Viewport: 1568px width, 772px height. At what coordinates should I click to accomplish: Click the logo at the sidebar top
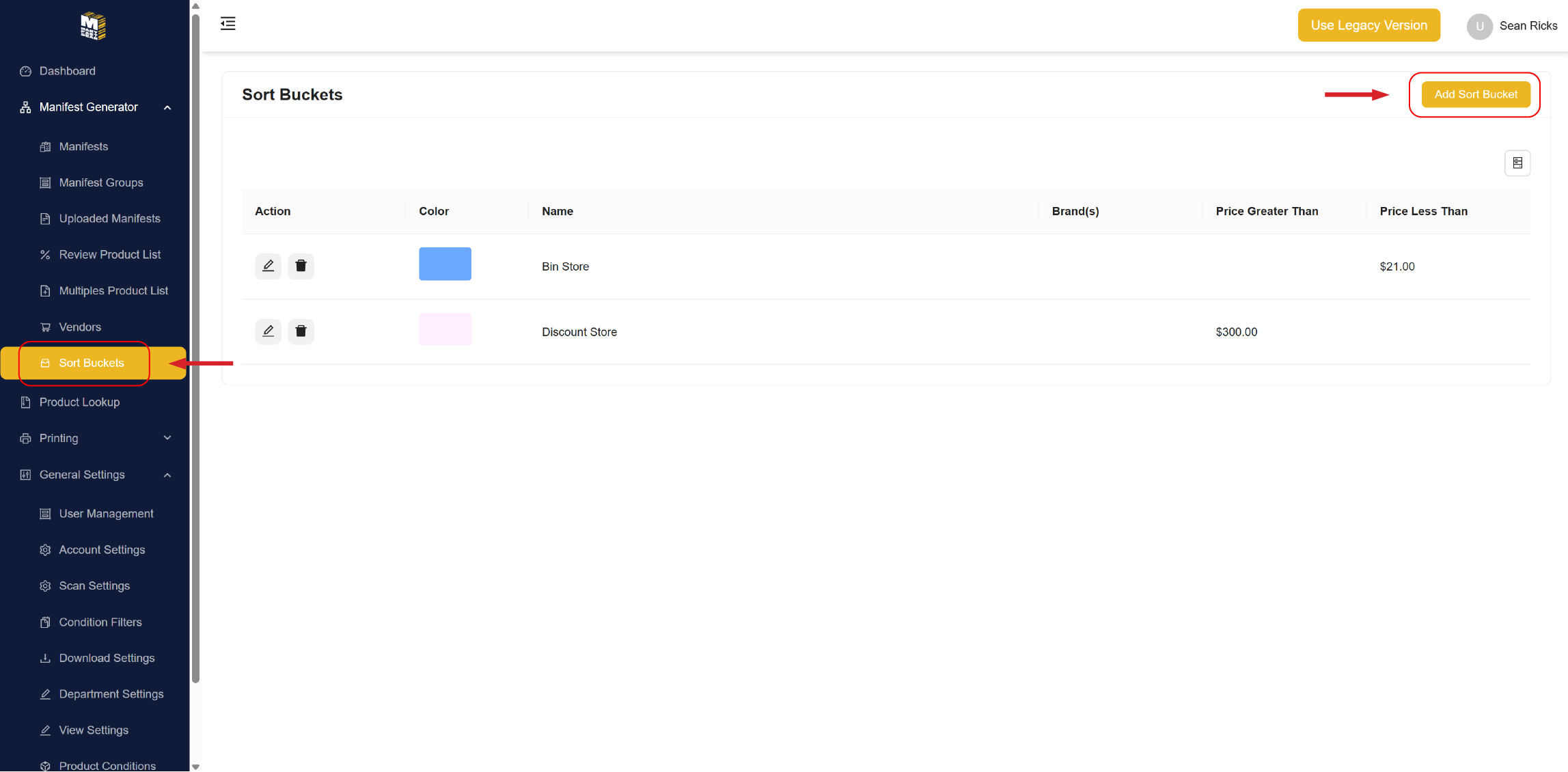click(93, 26)
